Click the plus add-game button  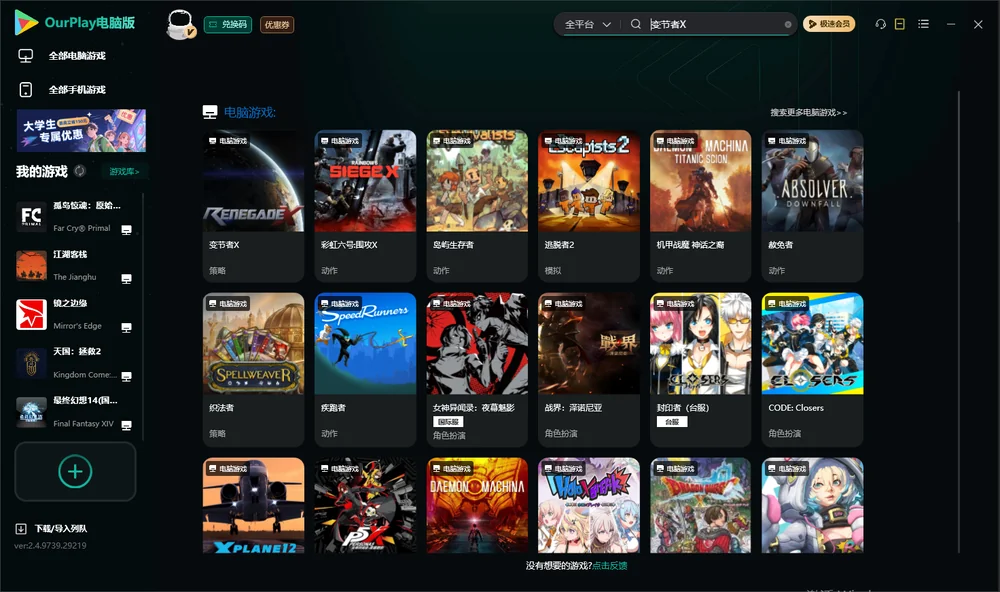tap(75, 471)
